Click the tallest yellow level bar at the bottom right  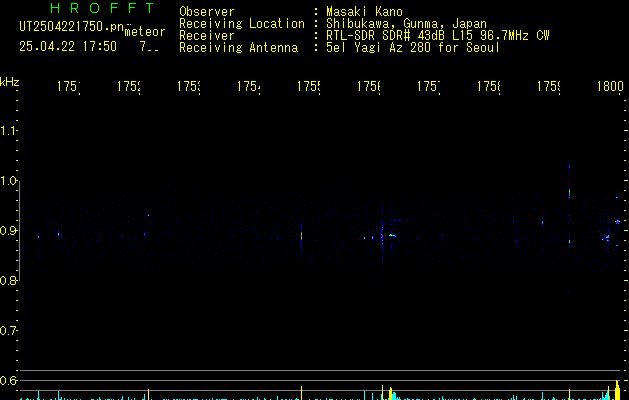[x=617, y=390]
